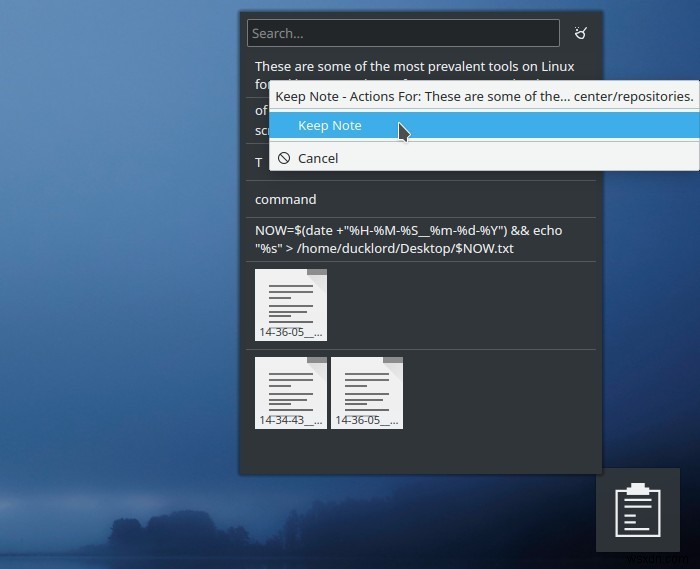Click the 'Keep Note - Actions For' popup title

pyautogui.click(x=484, y=96)
